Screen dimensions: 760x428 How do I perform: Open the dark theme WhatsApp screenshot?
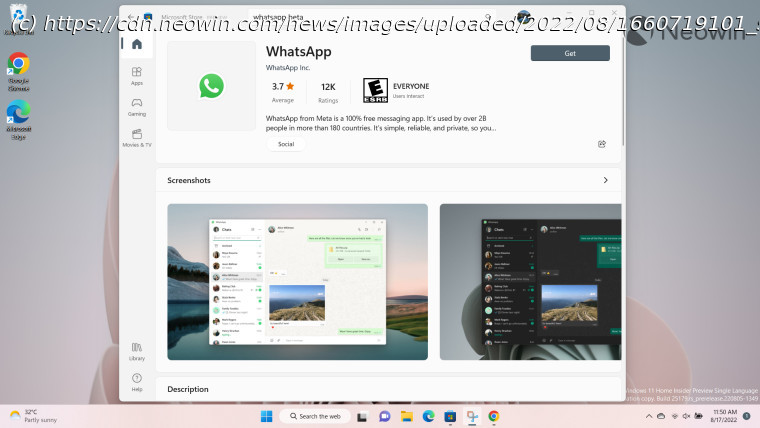click(530, 282)
